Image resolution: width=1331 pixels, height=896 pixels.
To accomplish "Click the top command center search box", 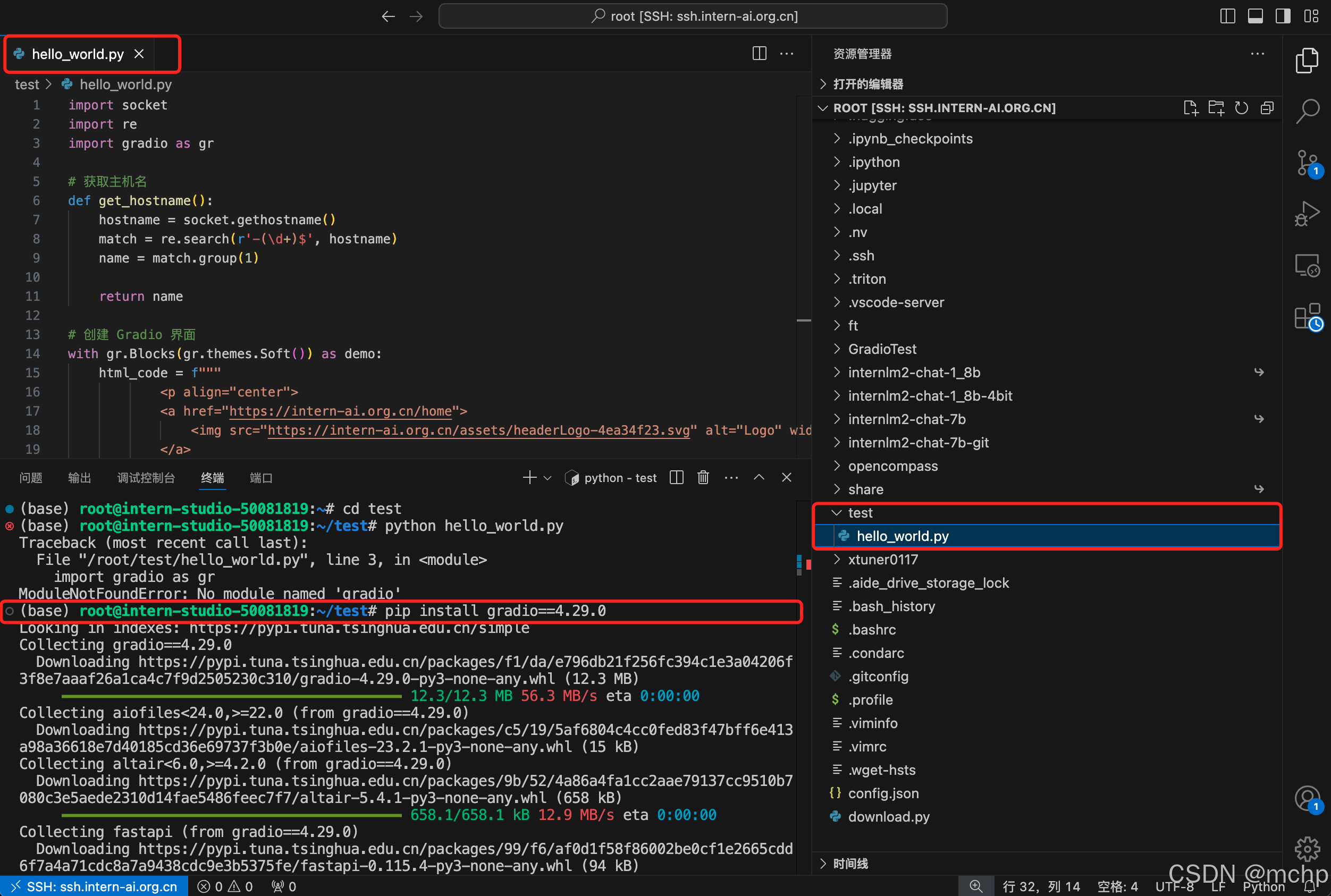I will coord(693,16).
